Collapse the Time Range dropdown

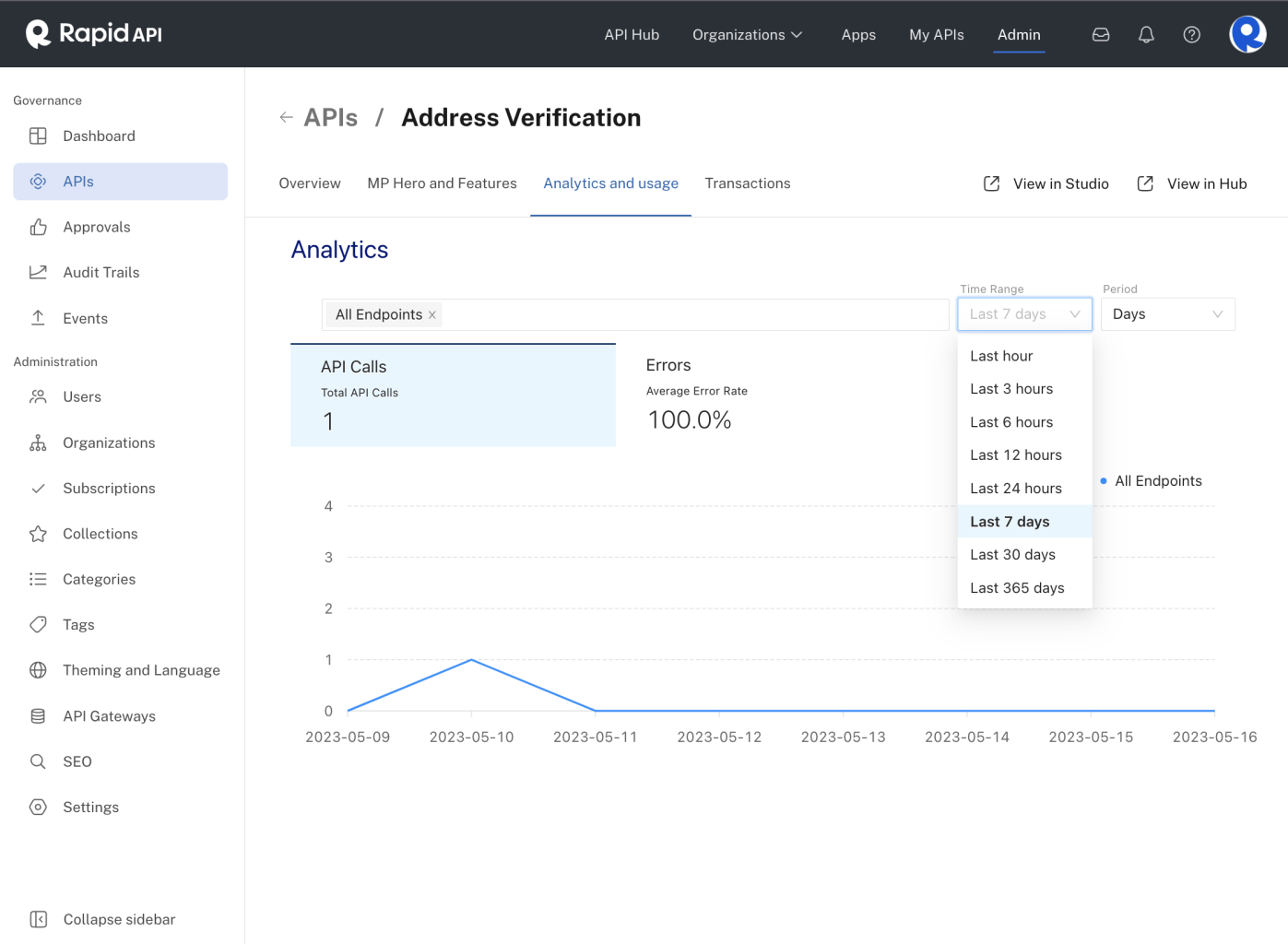point(1024,314)
